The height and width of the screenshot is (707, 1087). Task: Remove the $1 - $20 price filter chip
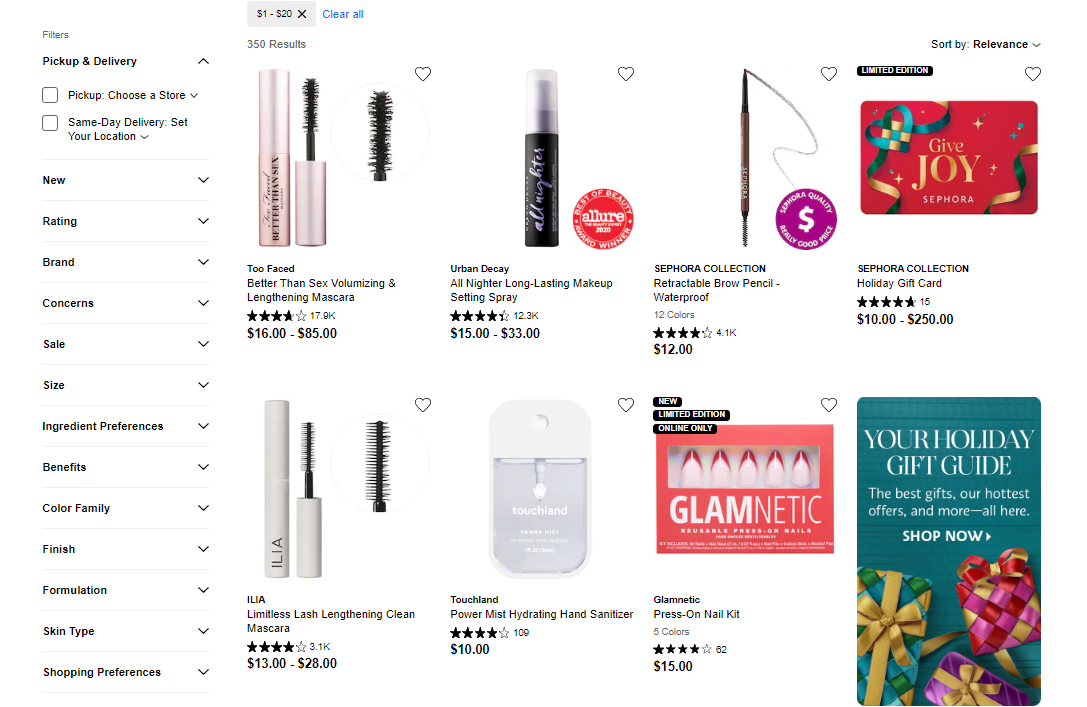coord(302,14)
